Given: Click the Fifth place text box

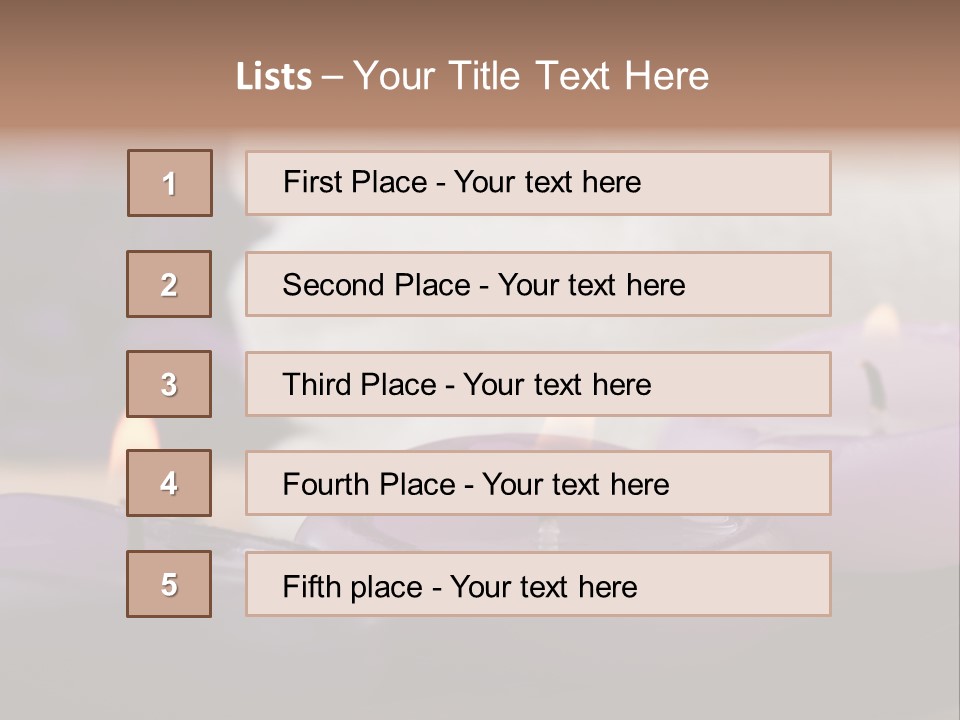Looking at the screenshot, I should (460, 586).
